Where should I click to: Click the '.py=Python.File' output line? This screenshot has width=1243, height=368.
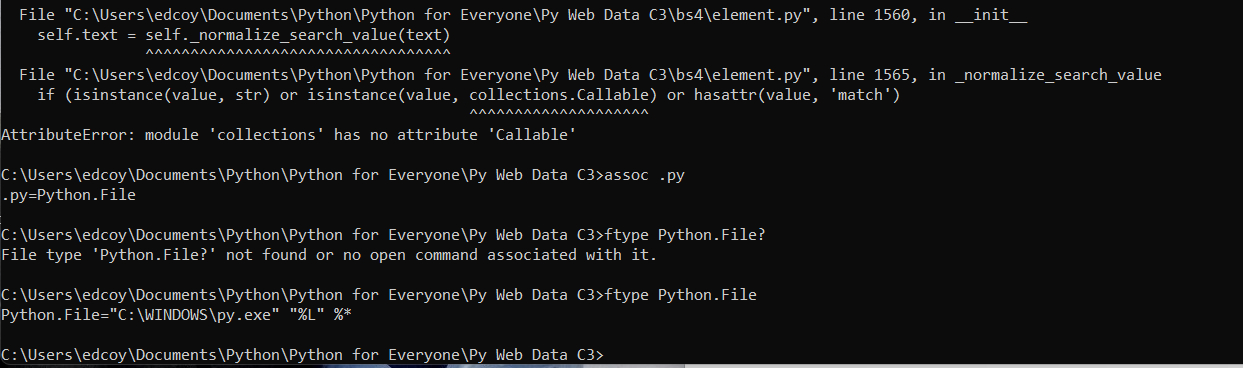point(69,195)
